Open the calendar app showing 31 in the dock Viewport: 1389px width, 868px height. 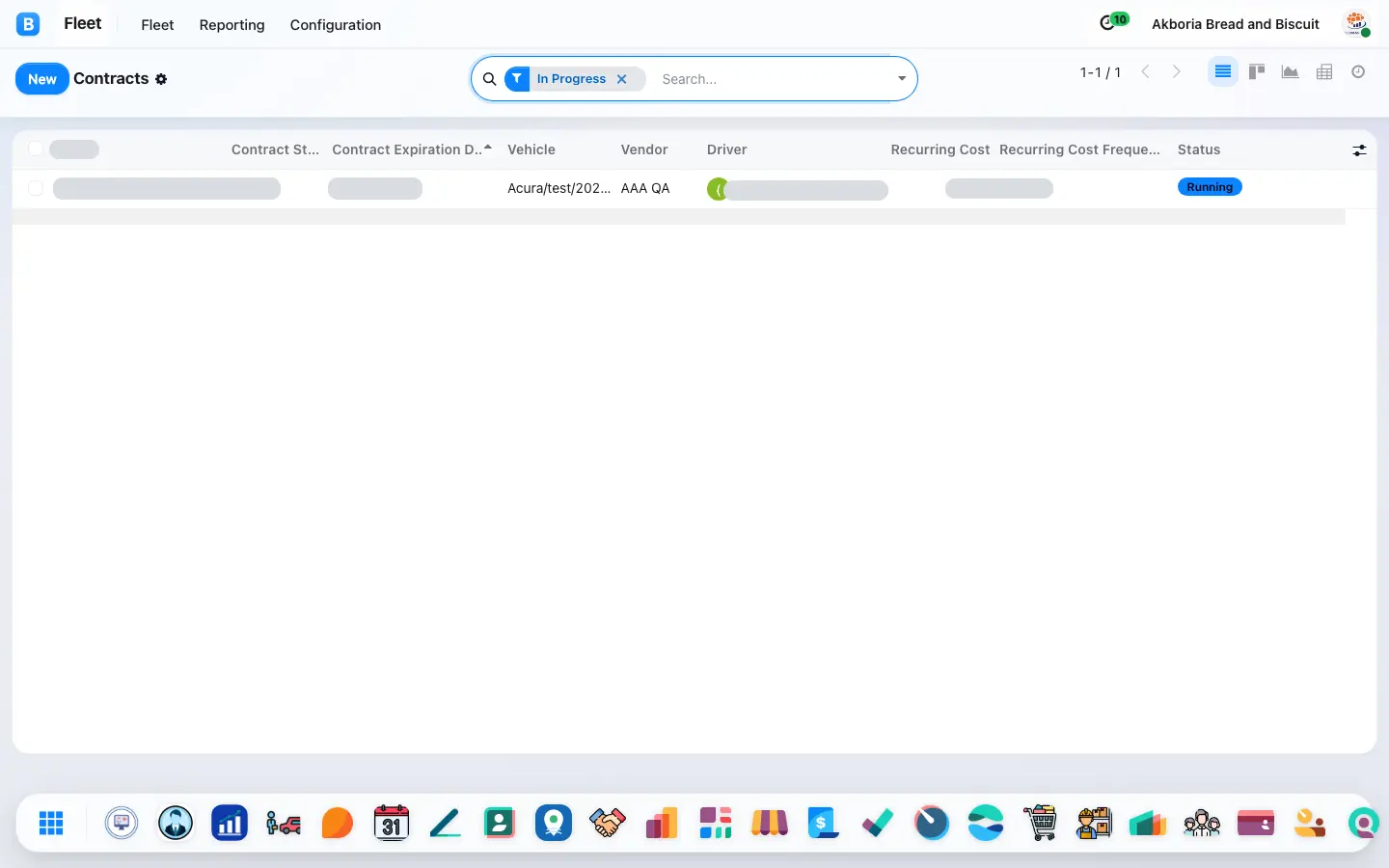click(392, 823)
